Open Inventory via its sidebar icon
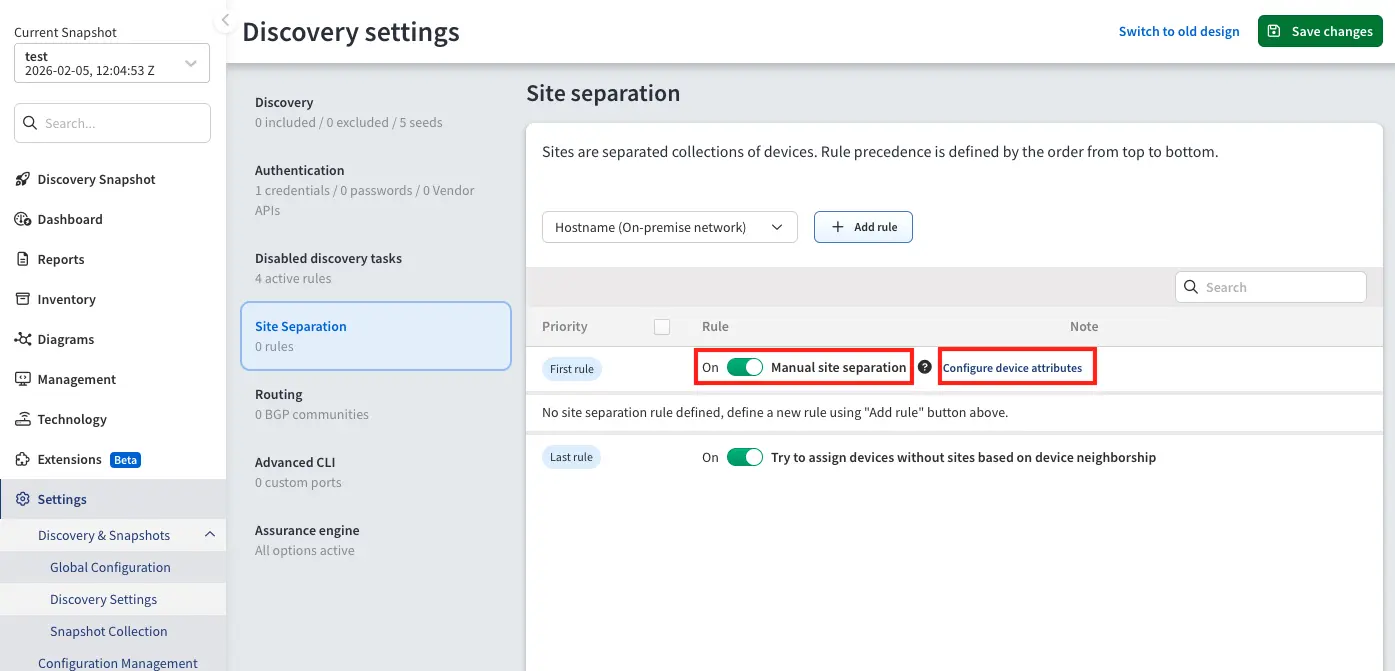The width and height of the screenshot is (1395, 671). [22, 299]
